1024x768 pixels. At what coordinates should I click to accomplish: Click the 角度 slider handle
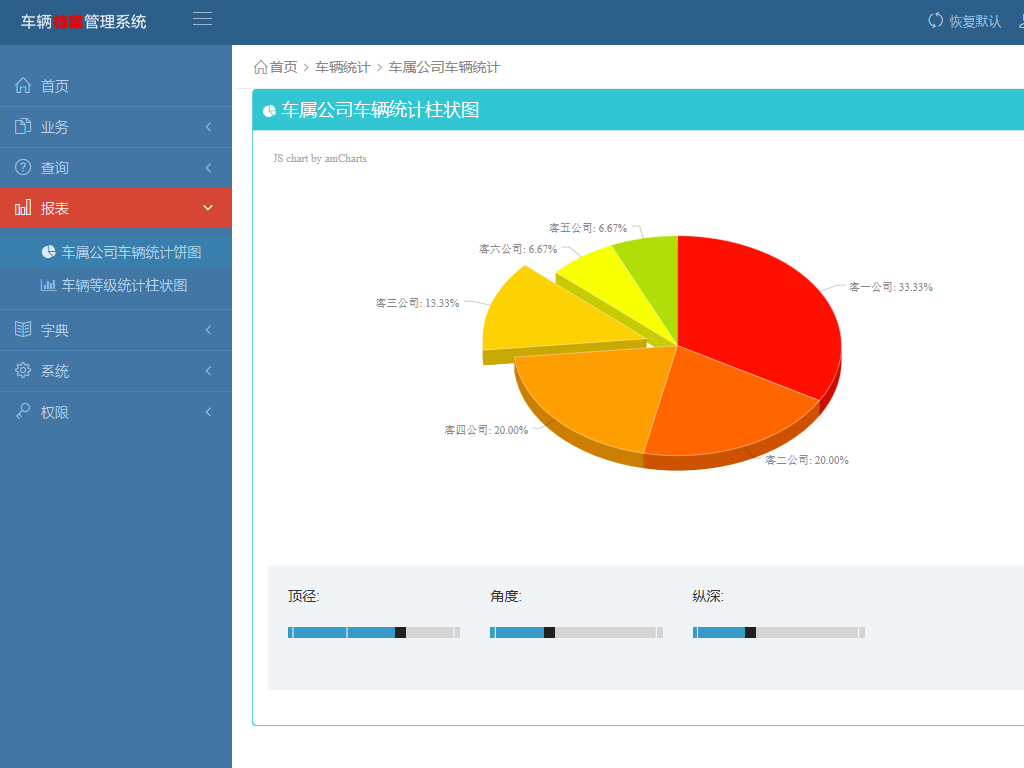[x=549, y=632]
